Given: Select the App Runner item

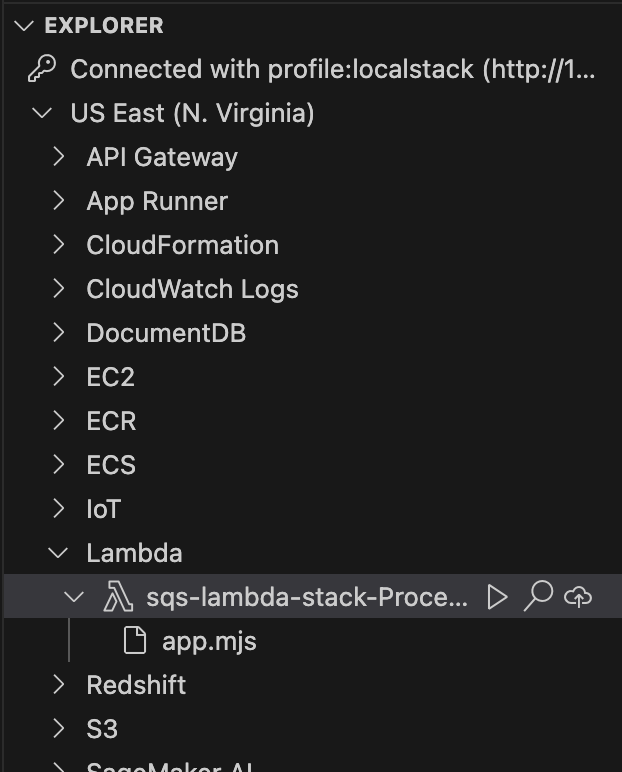Looking at the screenshot, I should (x=157, y=201).
